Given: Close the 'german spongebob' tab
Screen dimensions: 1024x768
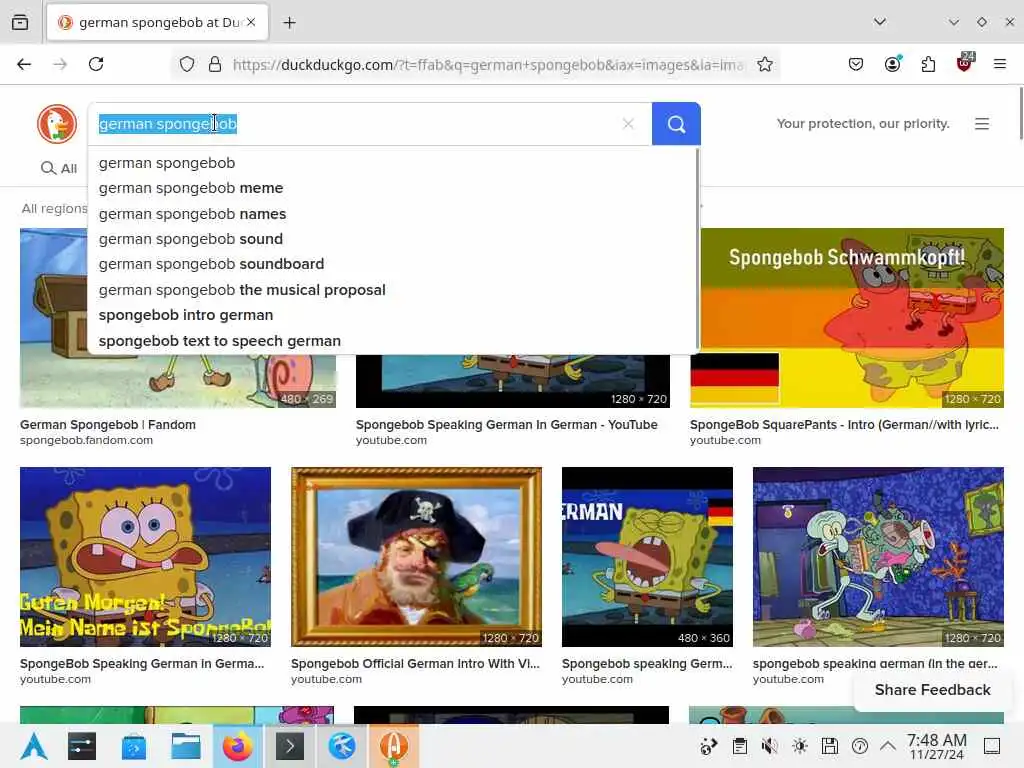Looking at the screenshot, I should [x=251, y=22].
